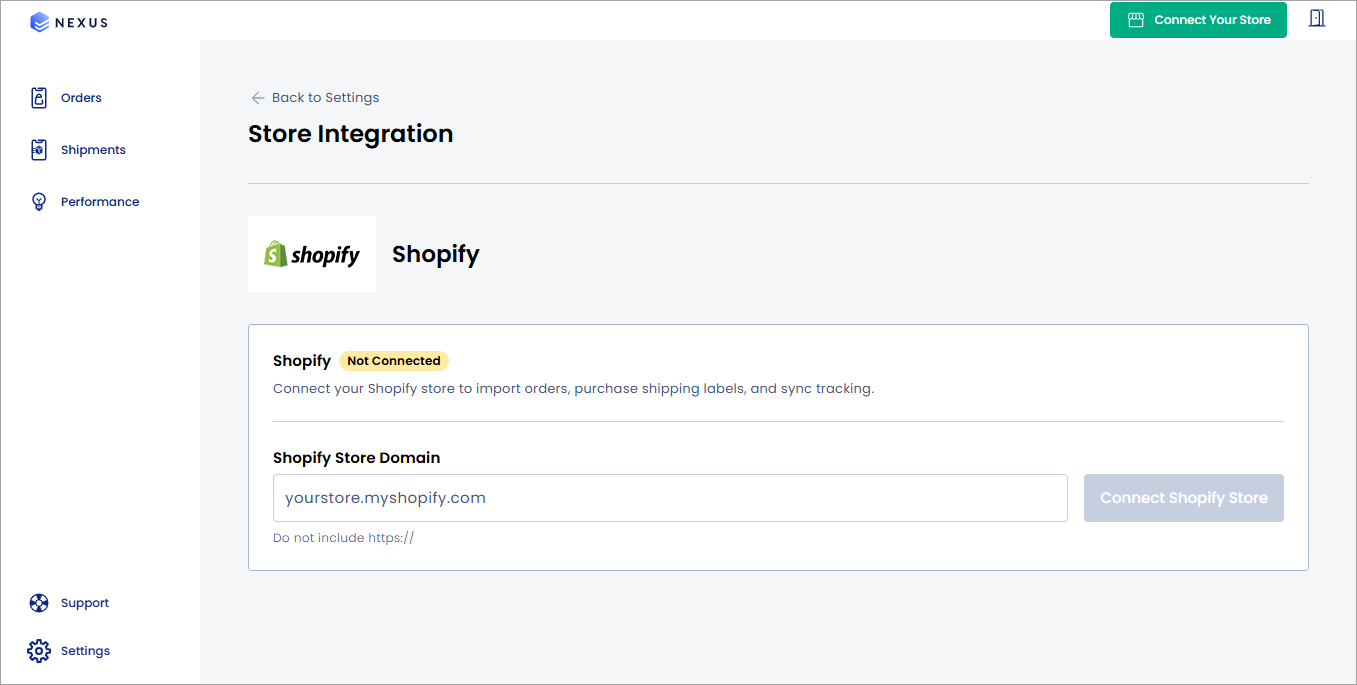Click the NEXUS brand name text
Viewport: 1357px width, 685px height.
[x=81, y=22]
